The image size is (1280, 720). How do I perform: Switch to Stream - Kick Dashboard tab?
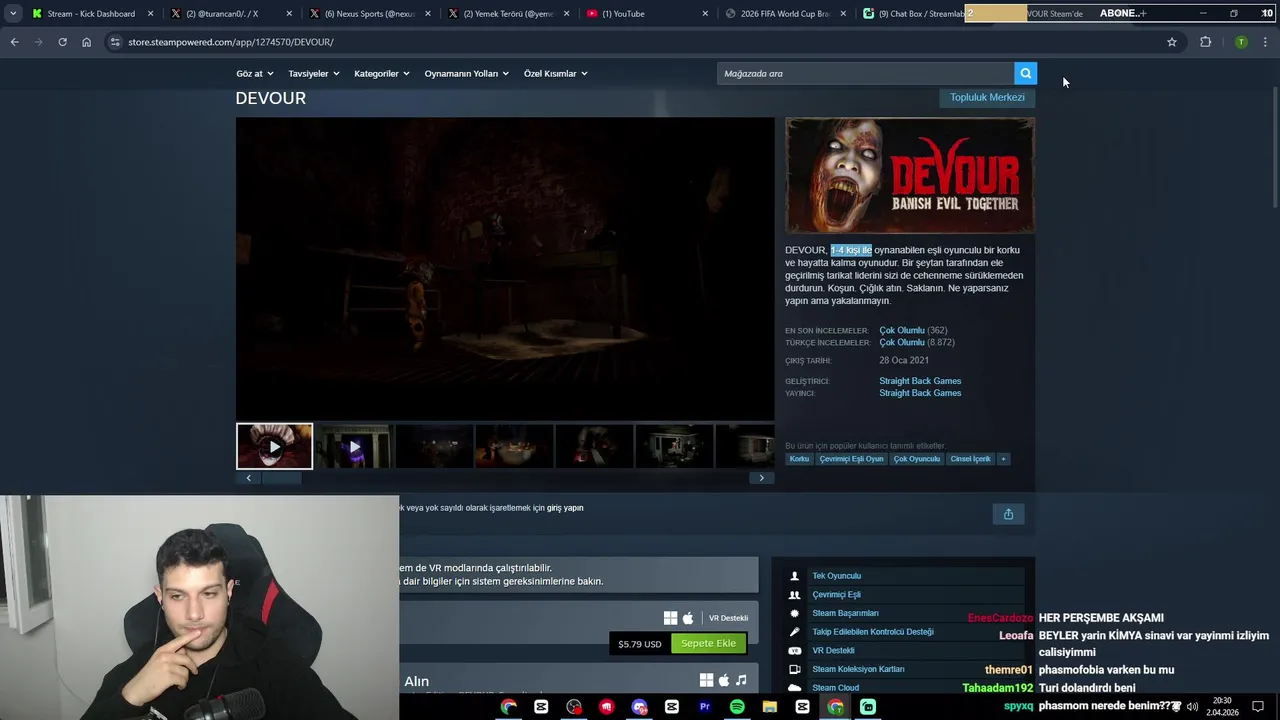[92, 14]
